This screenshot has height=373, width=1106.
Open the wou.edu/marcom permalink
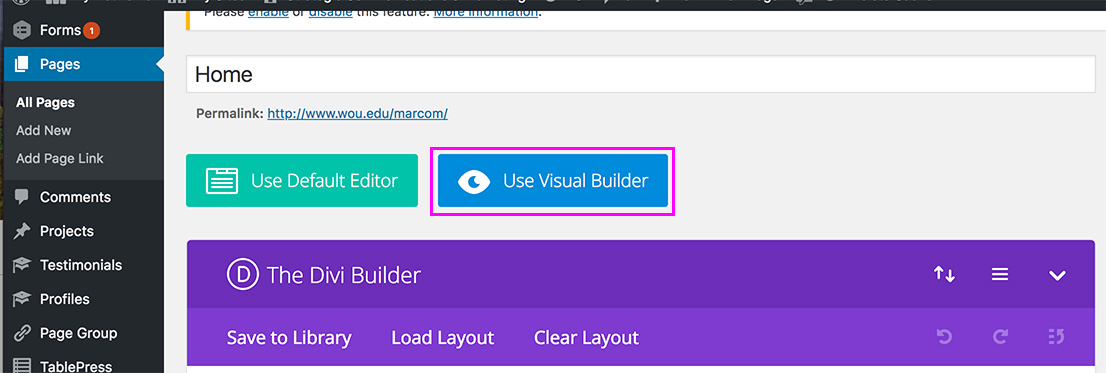[358, 113]
